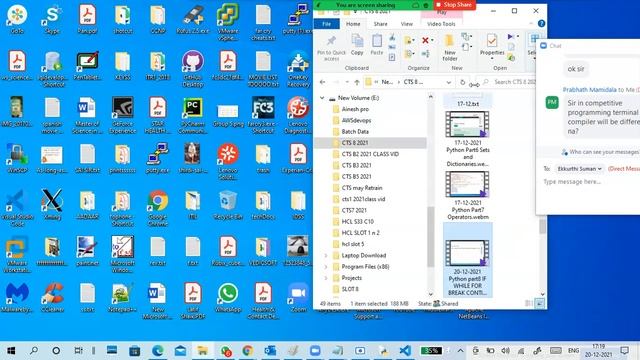Select the Recycle Bin desktop icon
The image size is (640, 360).
[x=228, y=205]
